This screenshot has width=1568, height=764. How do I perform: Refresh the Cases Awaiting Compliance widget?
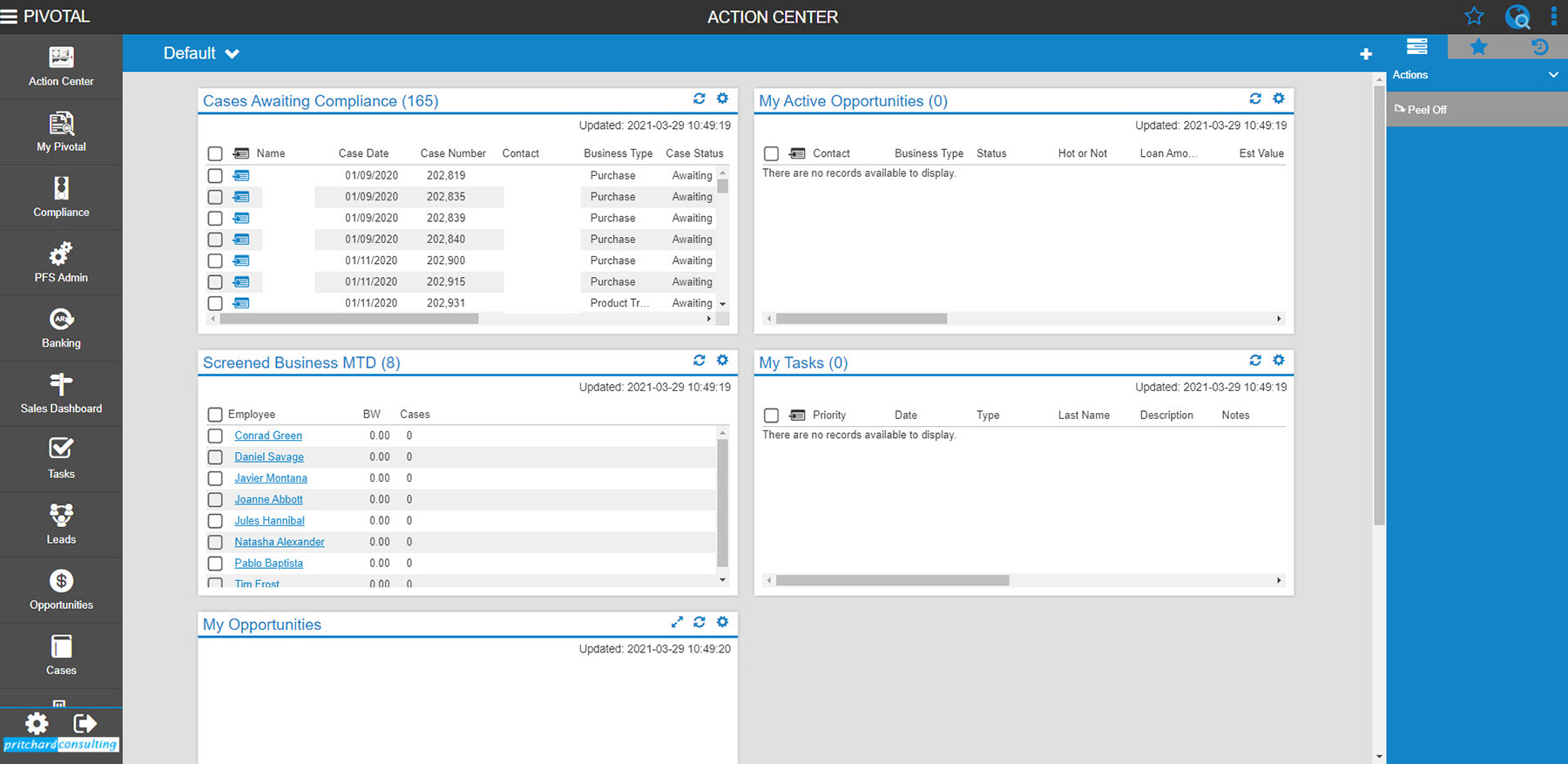[699, 99]
